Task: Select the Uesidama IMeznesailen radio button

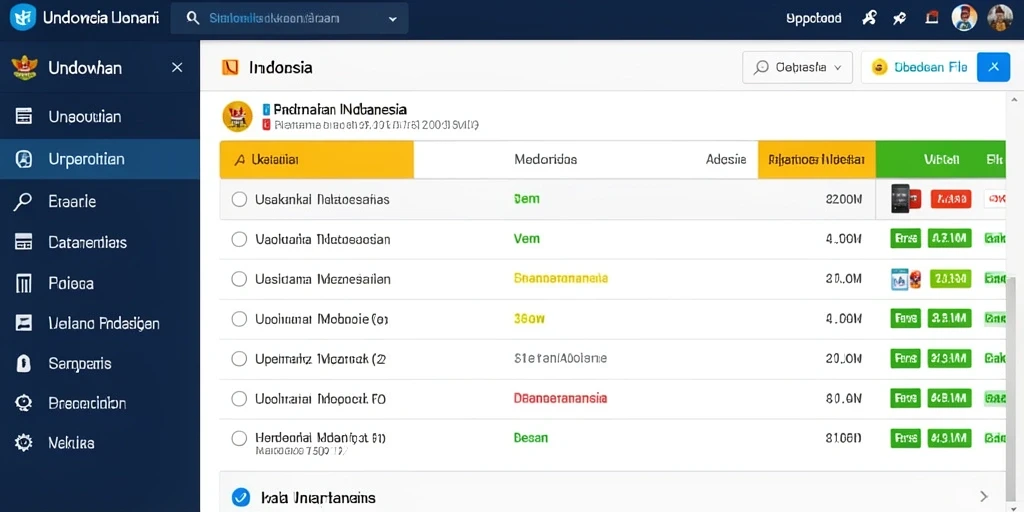Action: coord(240,280)
